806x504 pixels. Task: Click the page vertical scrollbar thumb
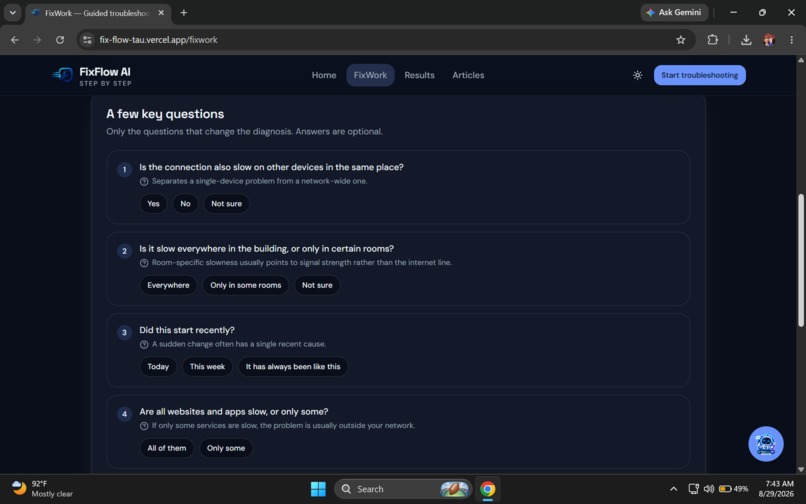coord(800,260)
